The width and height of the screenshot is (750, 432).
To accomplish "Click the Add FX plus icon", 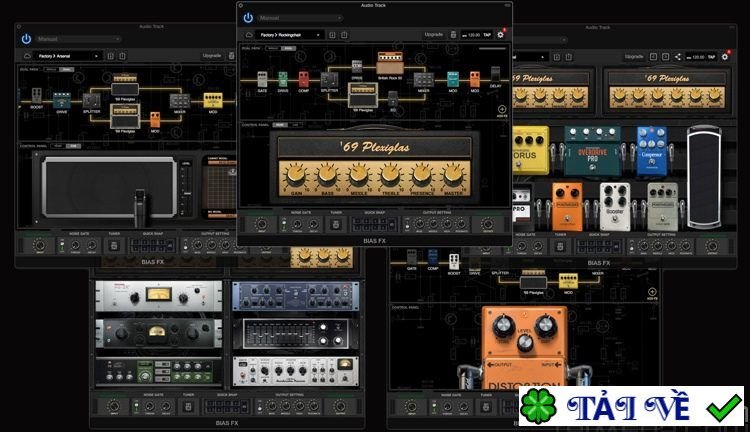I will pos(501,109).
